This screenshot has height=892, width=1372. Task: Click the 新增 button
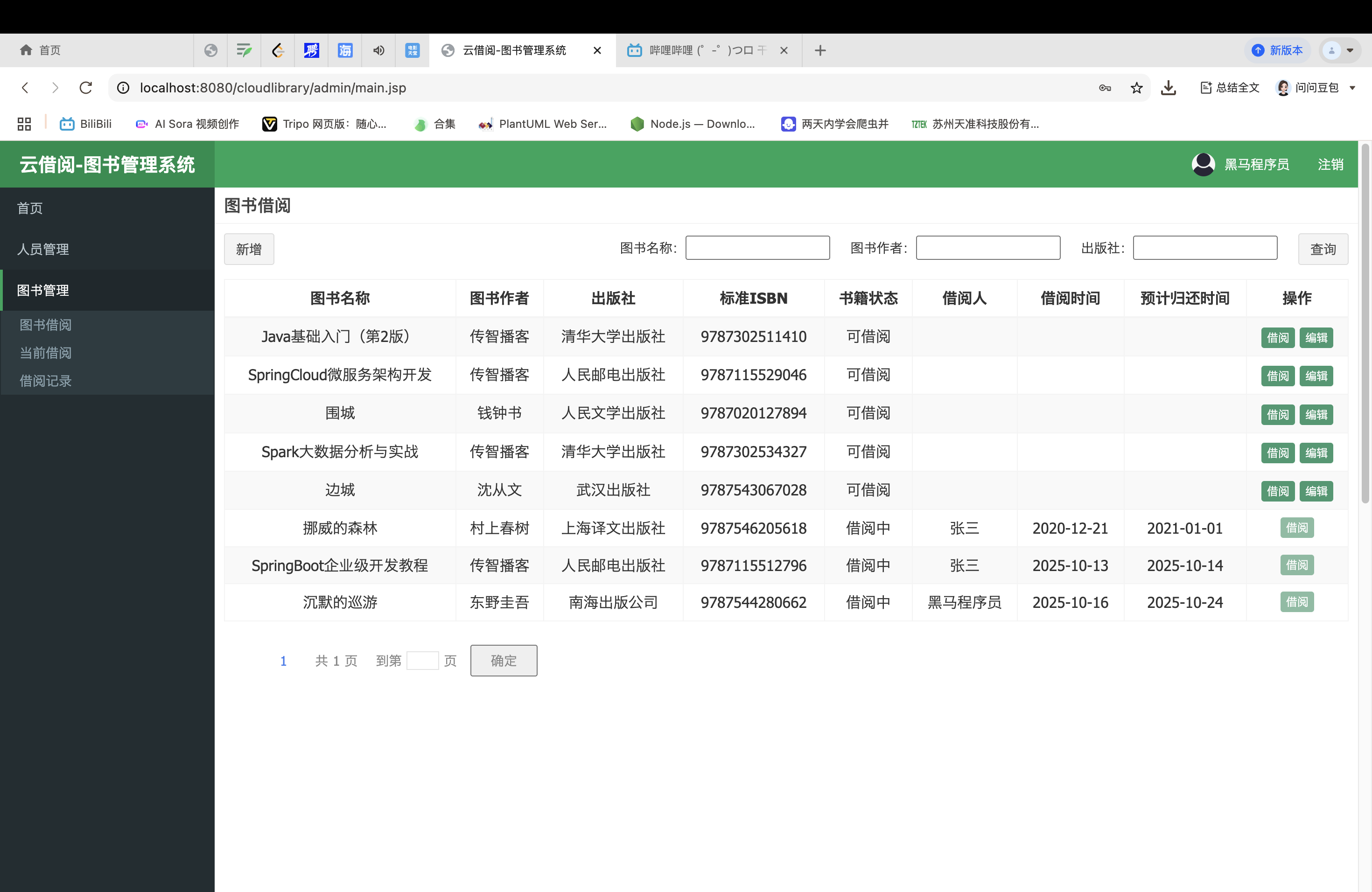tap(248, 249)
